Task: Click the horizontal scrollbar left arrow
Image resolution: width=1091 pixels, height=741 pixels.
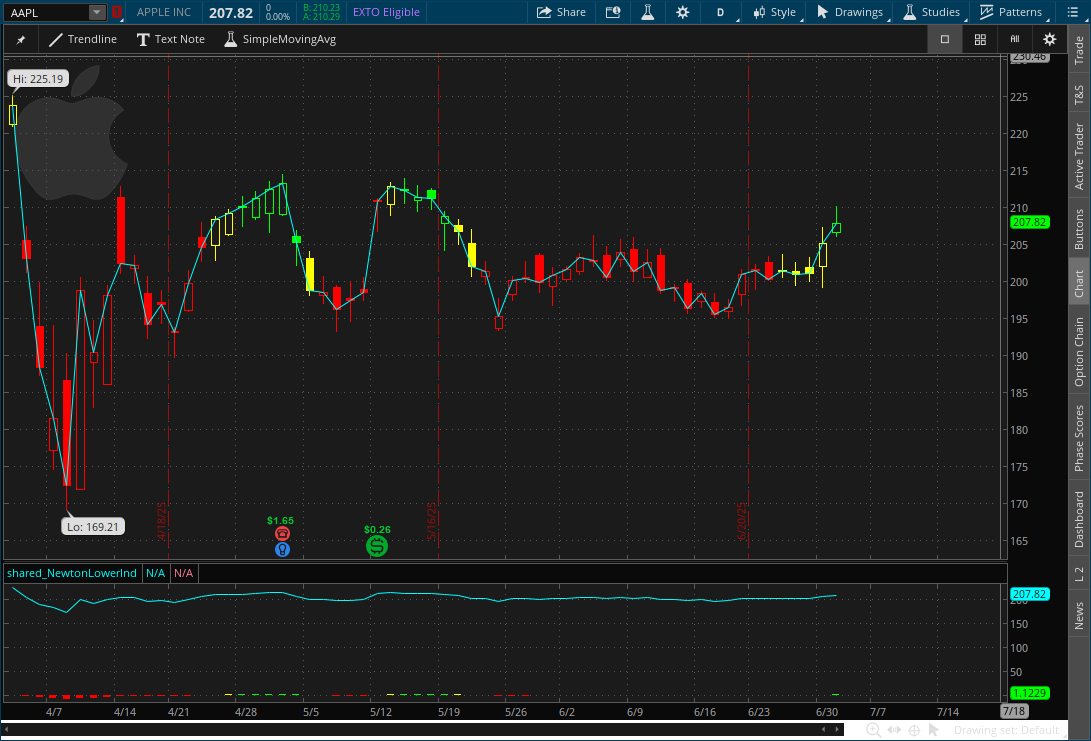Action: [x=7, y=729]
